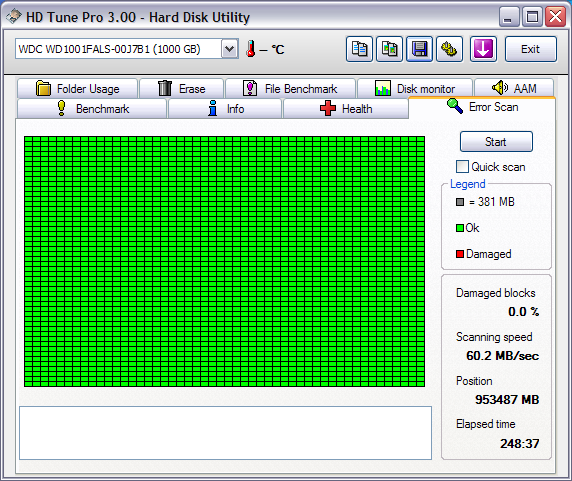
Task: Go to the Disk monitor tab
Action: coord(415,89)
